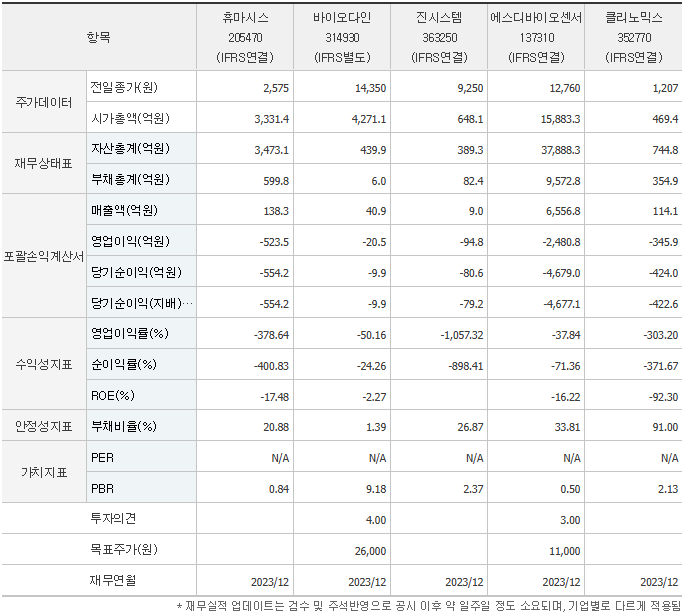
Task: Click the 항목 header cell
Action: pos(99,37)
